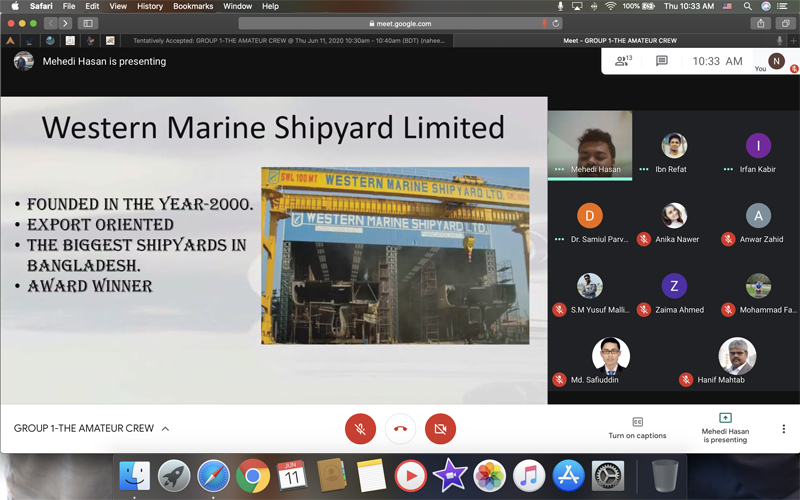Go back in Safari
800x500 pixels.
[x=51, y=23]
